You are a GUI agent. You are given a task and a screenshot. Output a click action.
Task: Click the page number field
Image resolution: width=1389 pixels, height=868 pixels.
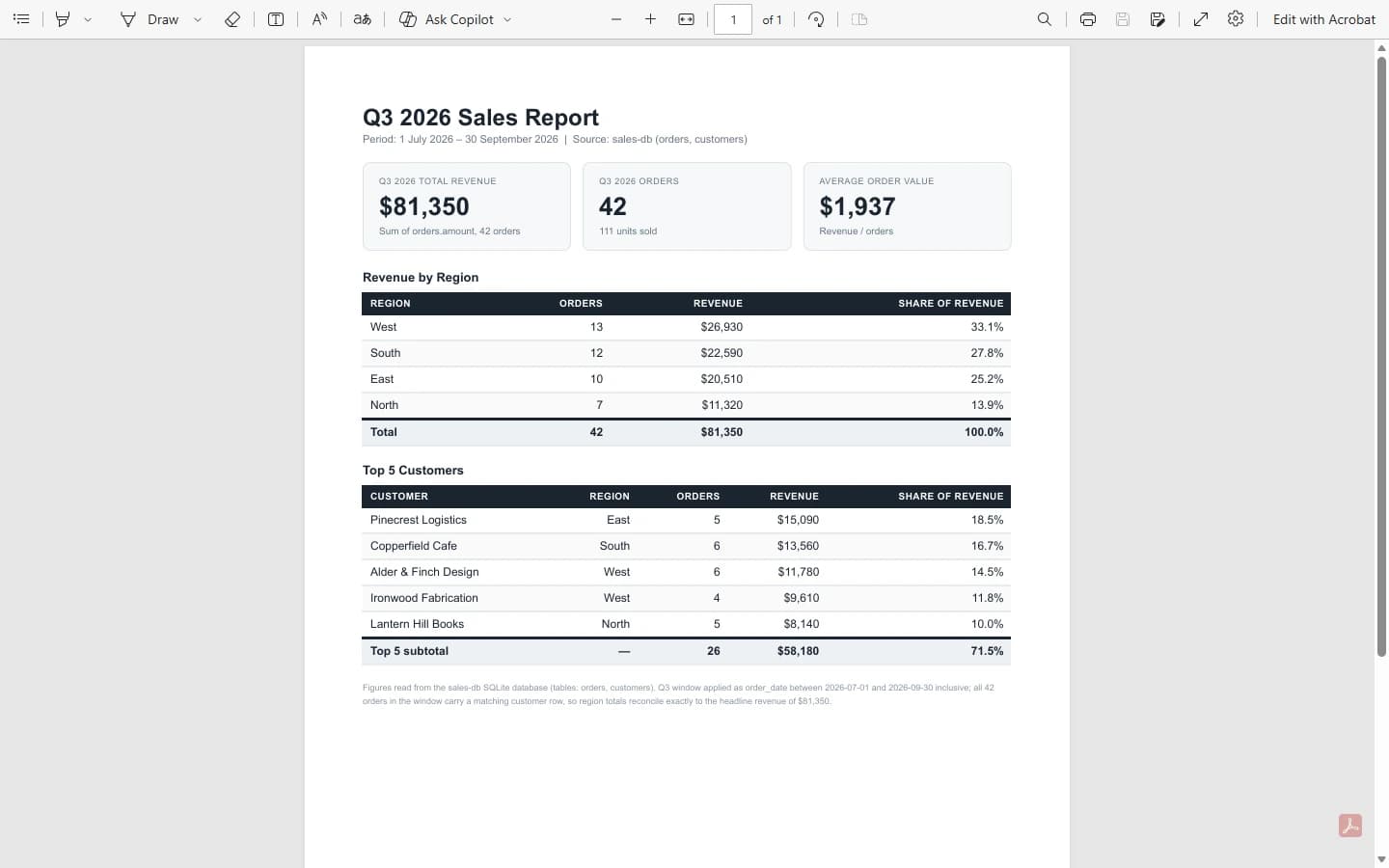click(x=733, y=19)
